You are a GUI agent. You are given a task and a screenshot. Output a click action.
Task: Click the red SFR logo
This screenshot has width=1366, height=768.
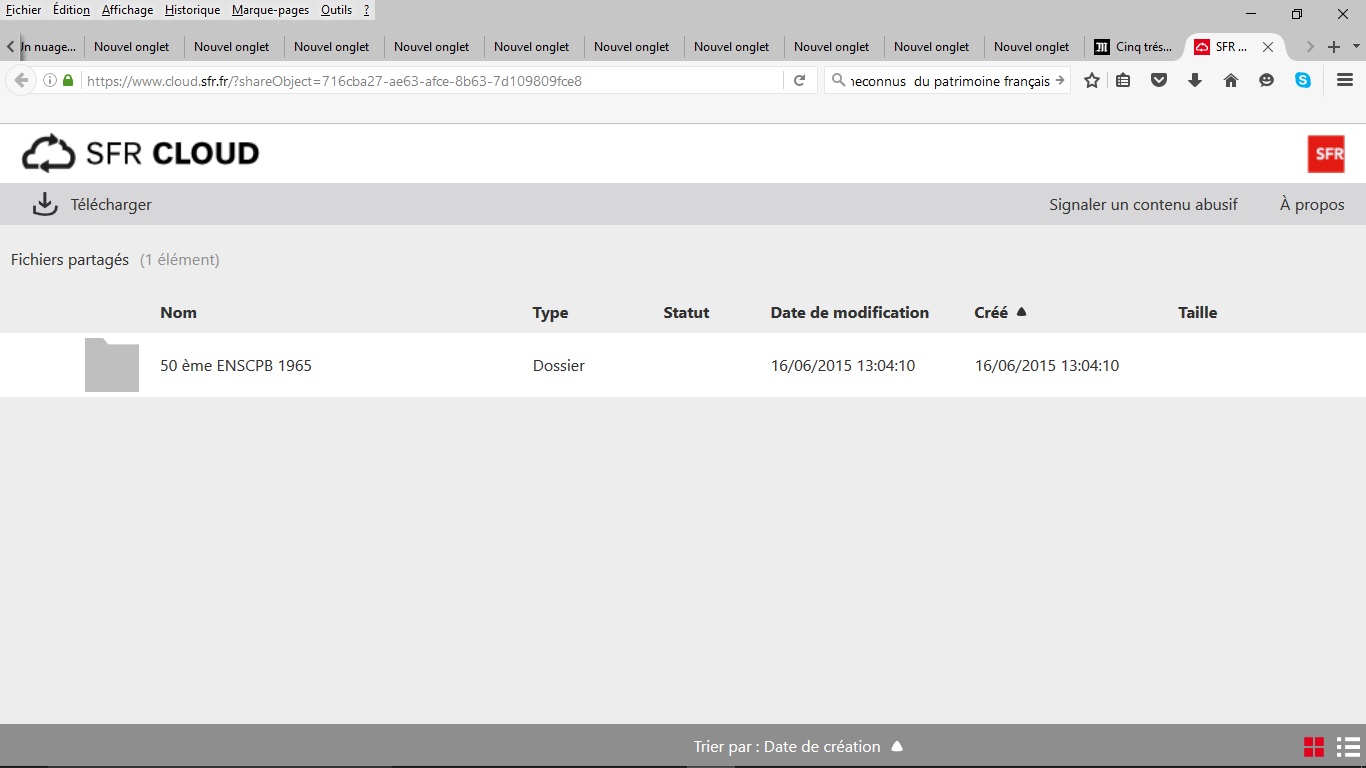pyautogui.click(x=1326, y=154)
